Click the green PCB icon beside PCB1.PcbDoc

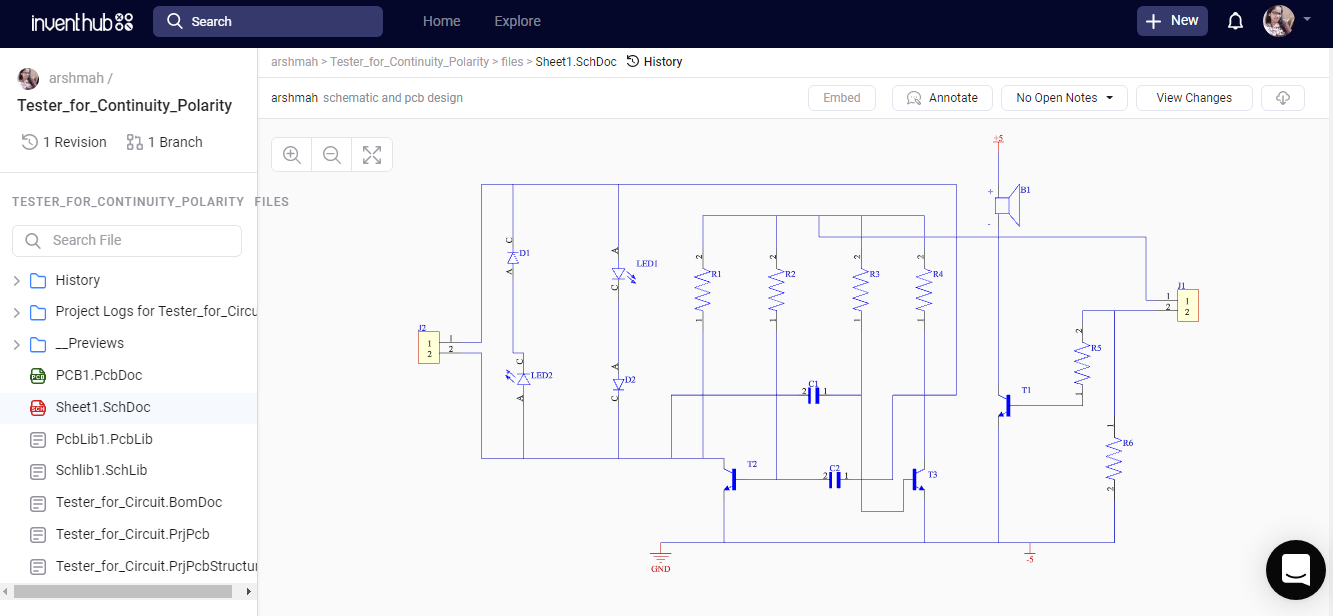37,375
